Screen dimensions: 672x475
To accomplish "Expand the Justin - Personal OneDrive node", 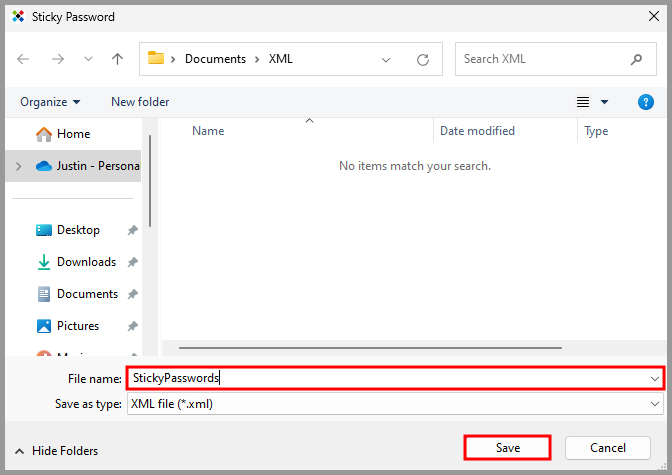I will (19, 166).
